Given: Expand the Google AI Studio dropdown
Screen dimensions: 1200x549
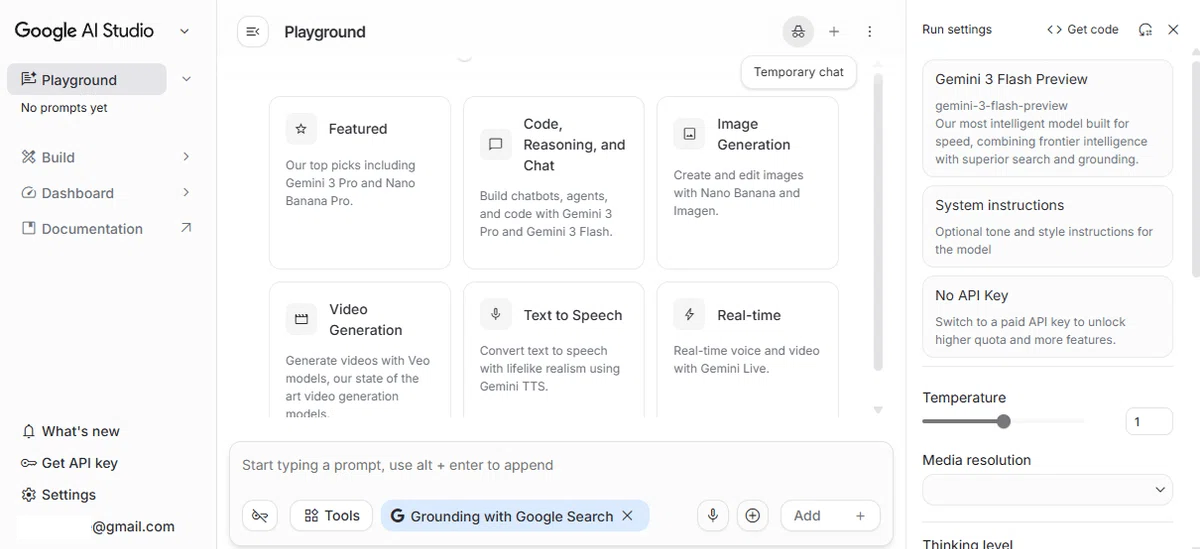Looking at the screenshot, I should (184, 31).
